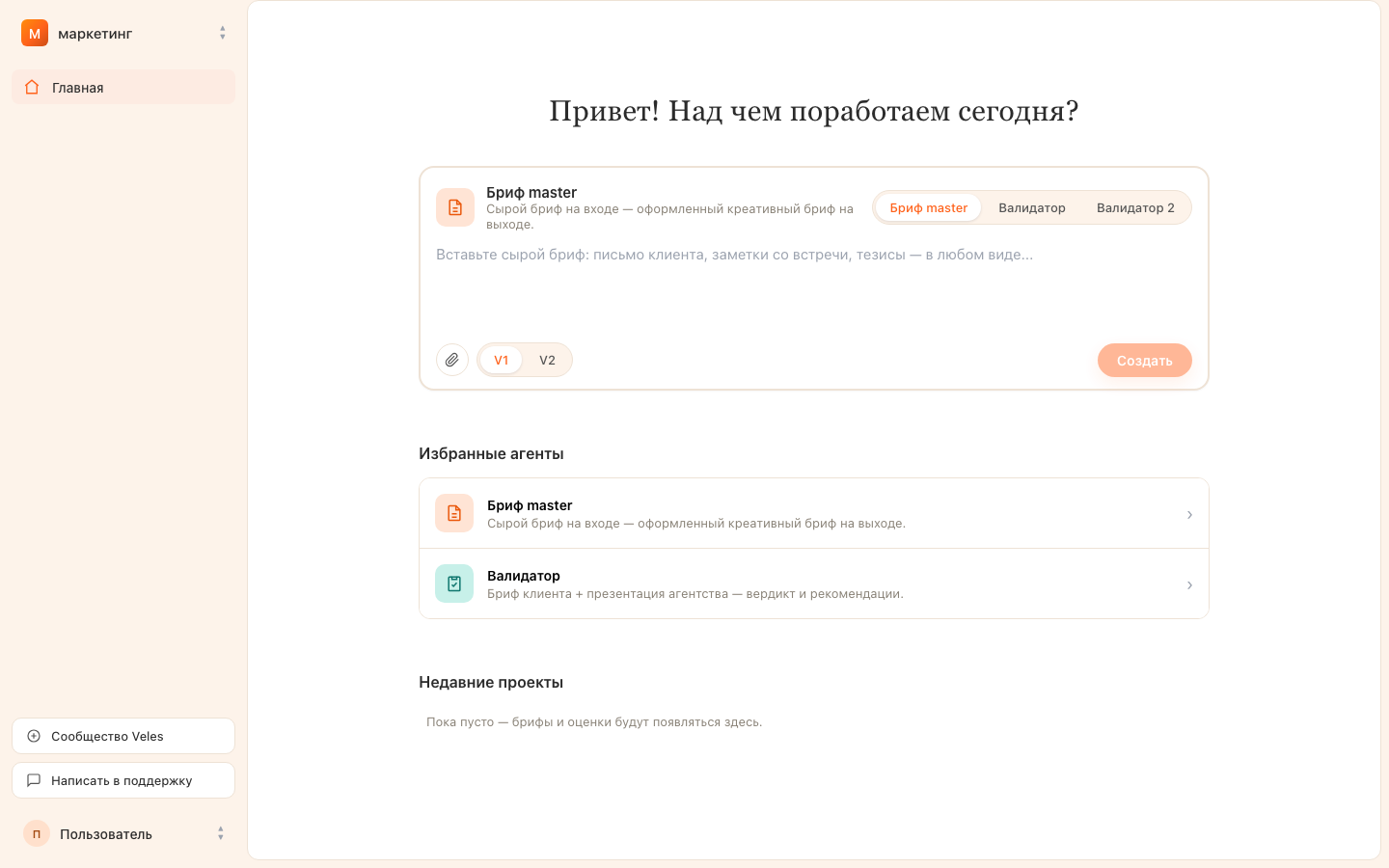Click Написать в поддержку button
This screenshot has width=1389, height=868.
click(123, 780)
